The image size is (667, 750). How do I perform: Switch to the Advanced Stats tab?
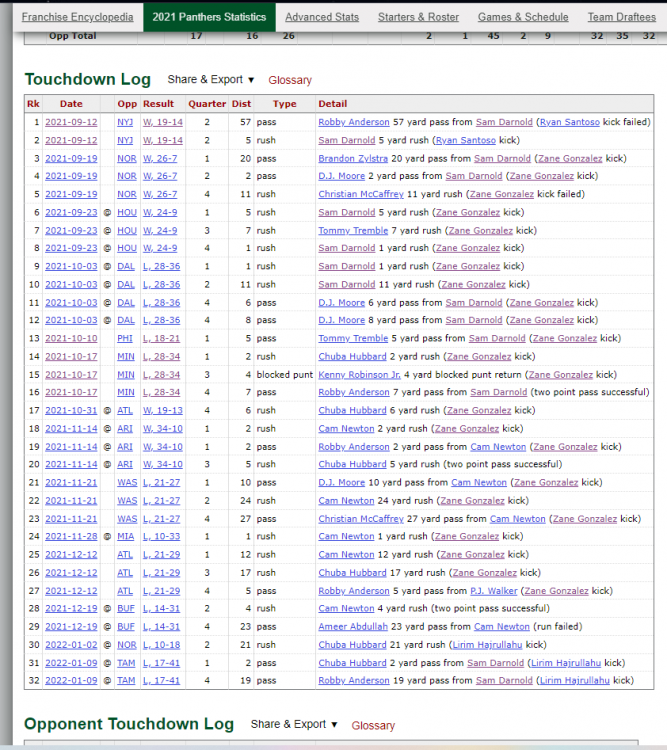(320, 17)
